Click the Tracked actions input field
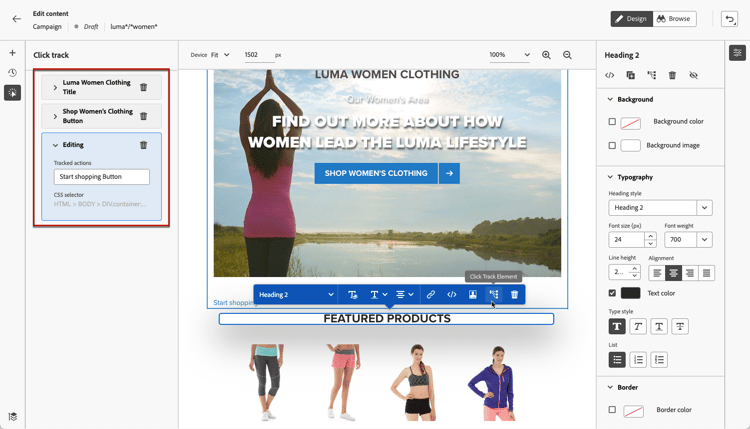Screen dimensions: 750x429 click(101, 176)
